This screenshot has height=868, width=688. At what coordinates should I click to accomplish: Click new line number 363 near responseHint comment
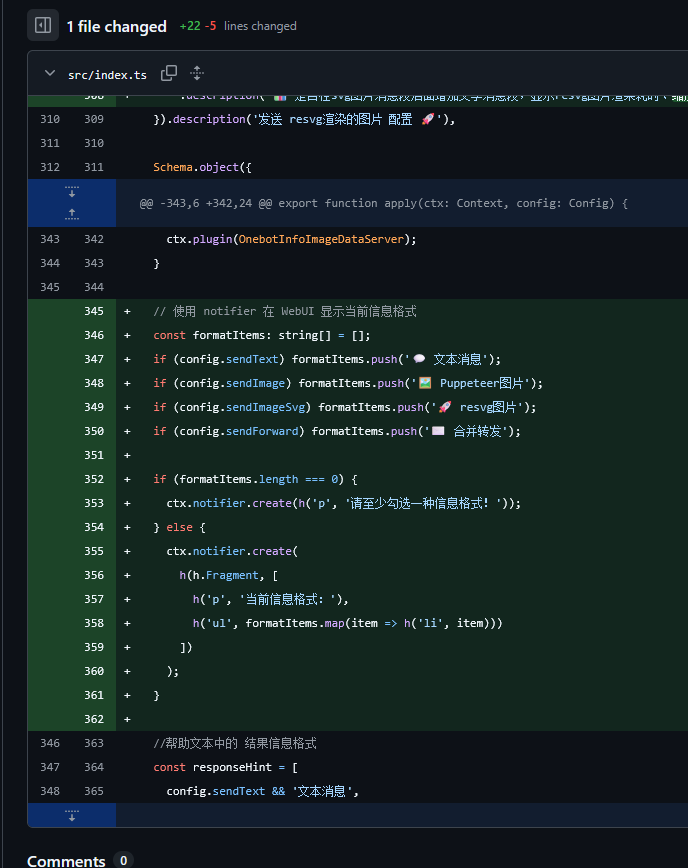pyautogui.click(x=94, y=743)
